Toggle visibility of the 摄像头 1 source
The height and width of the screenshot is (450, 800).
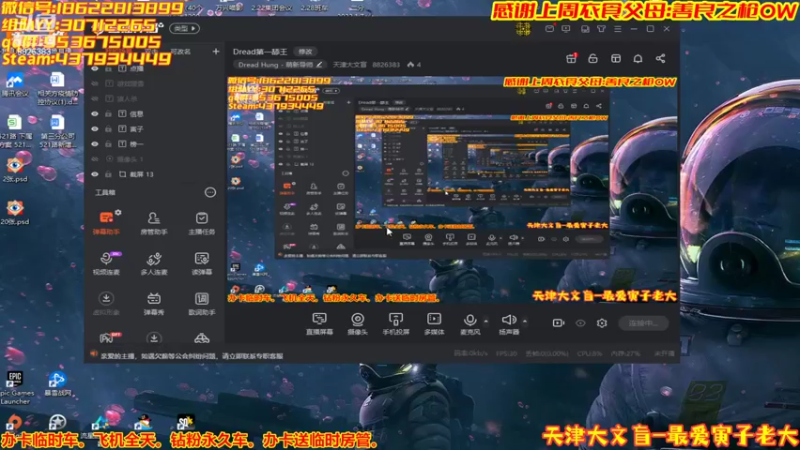tap(94, 159)
